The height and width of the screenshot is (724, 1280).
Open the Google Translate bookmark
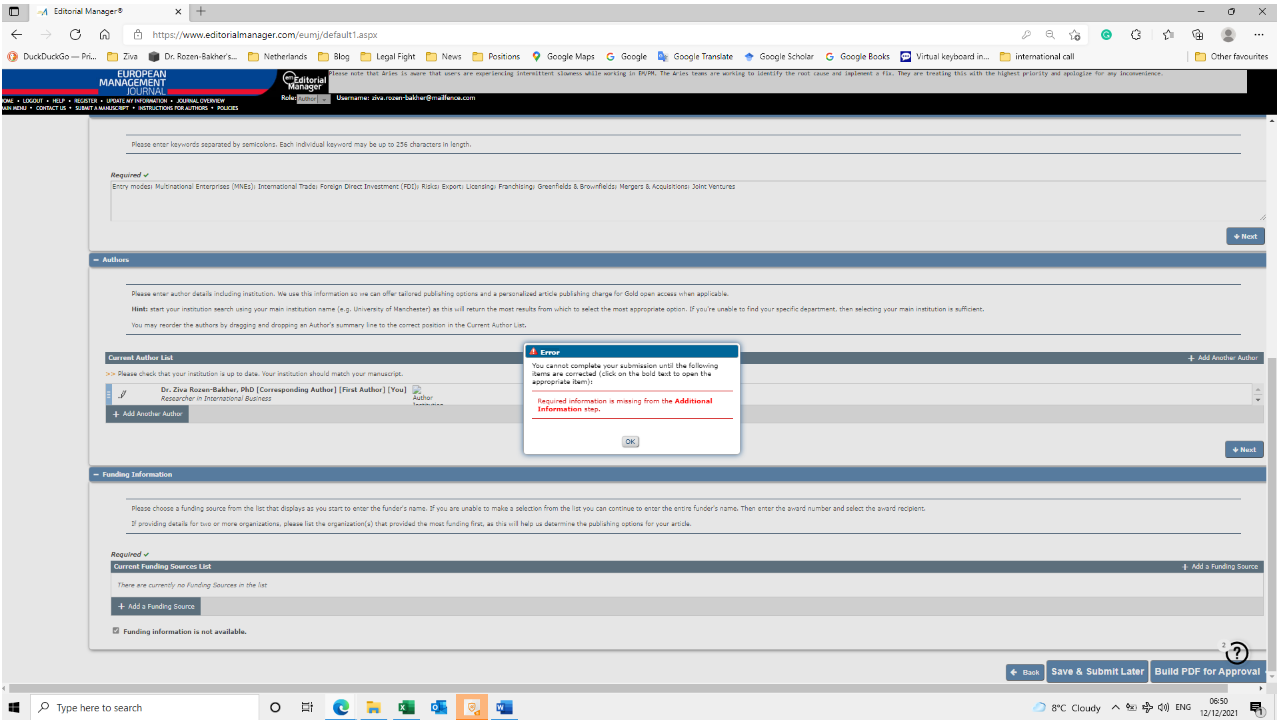point(695,57)
